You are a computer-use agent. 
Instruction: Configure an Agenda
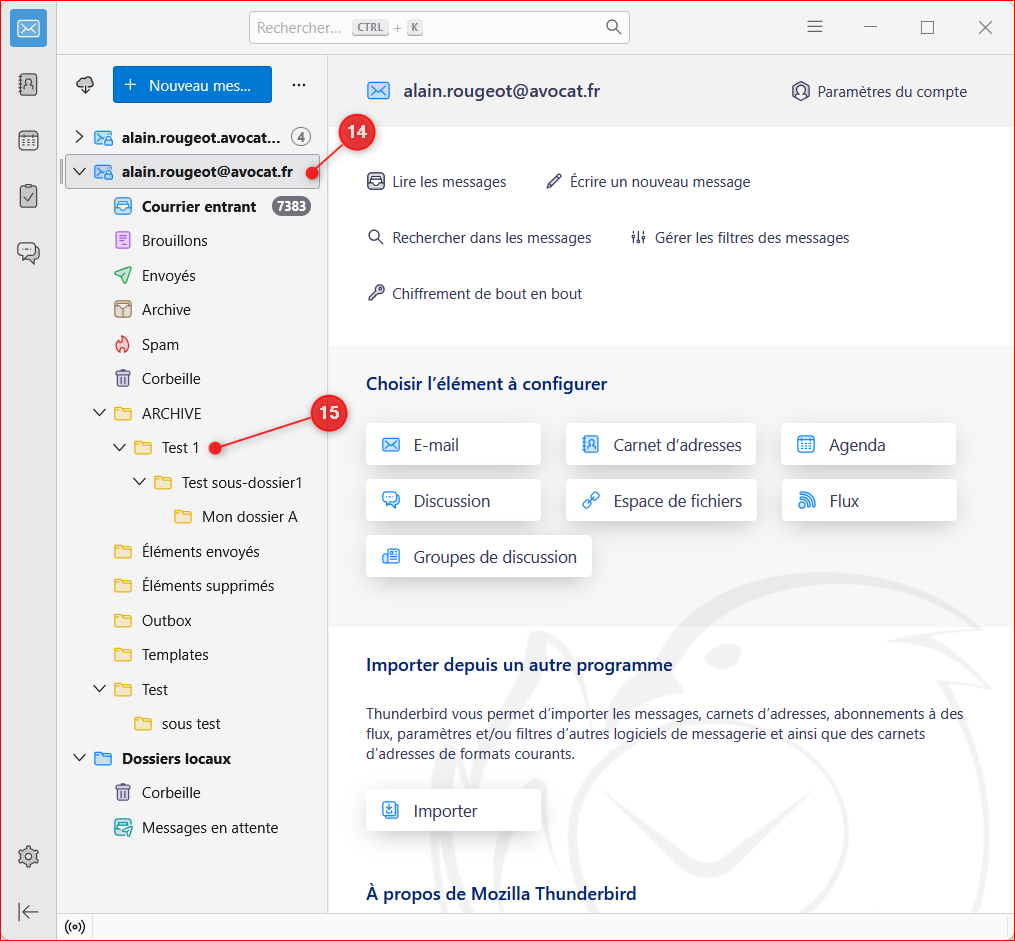tap(868, 445)
